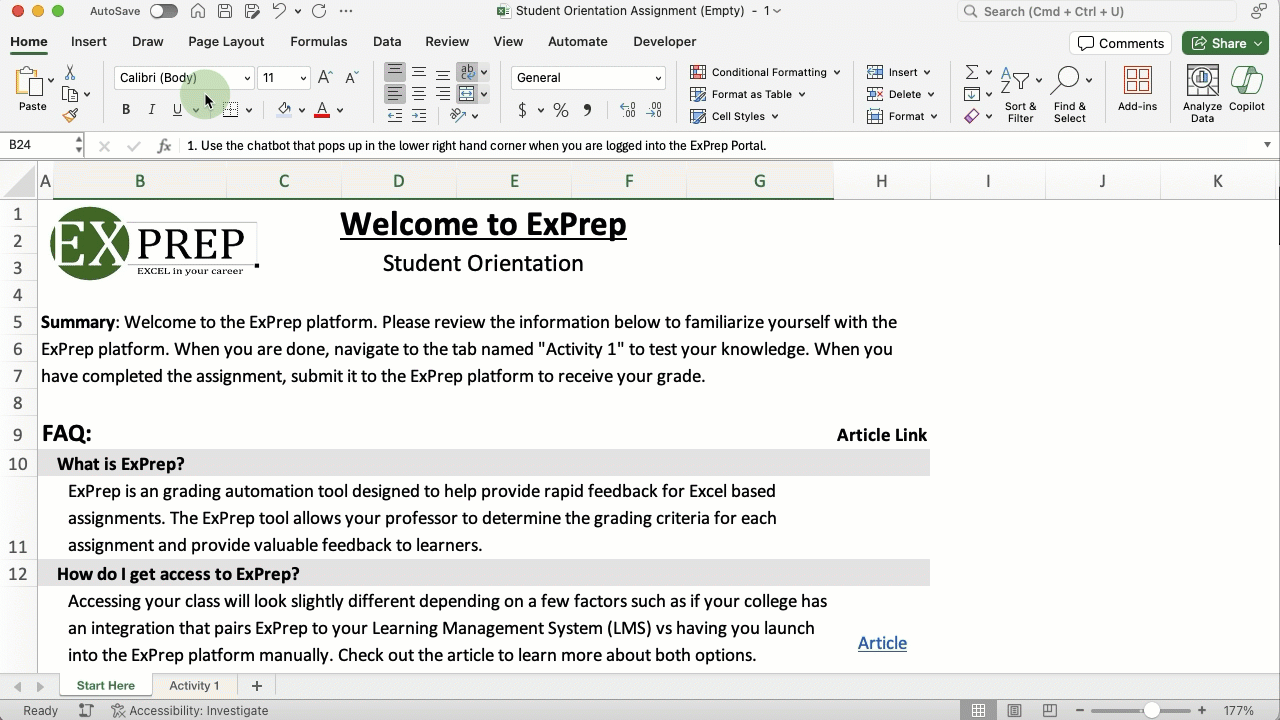Switch to the Activity 1 sheet tab
The image size is (1280, 720).
(x=194, y=685)
